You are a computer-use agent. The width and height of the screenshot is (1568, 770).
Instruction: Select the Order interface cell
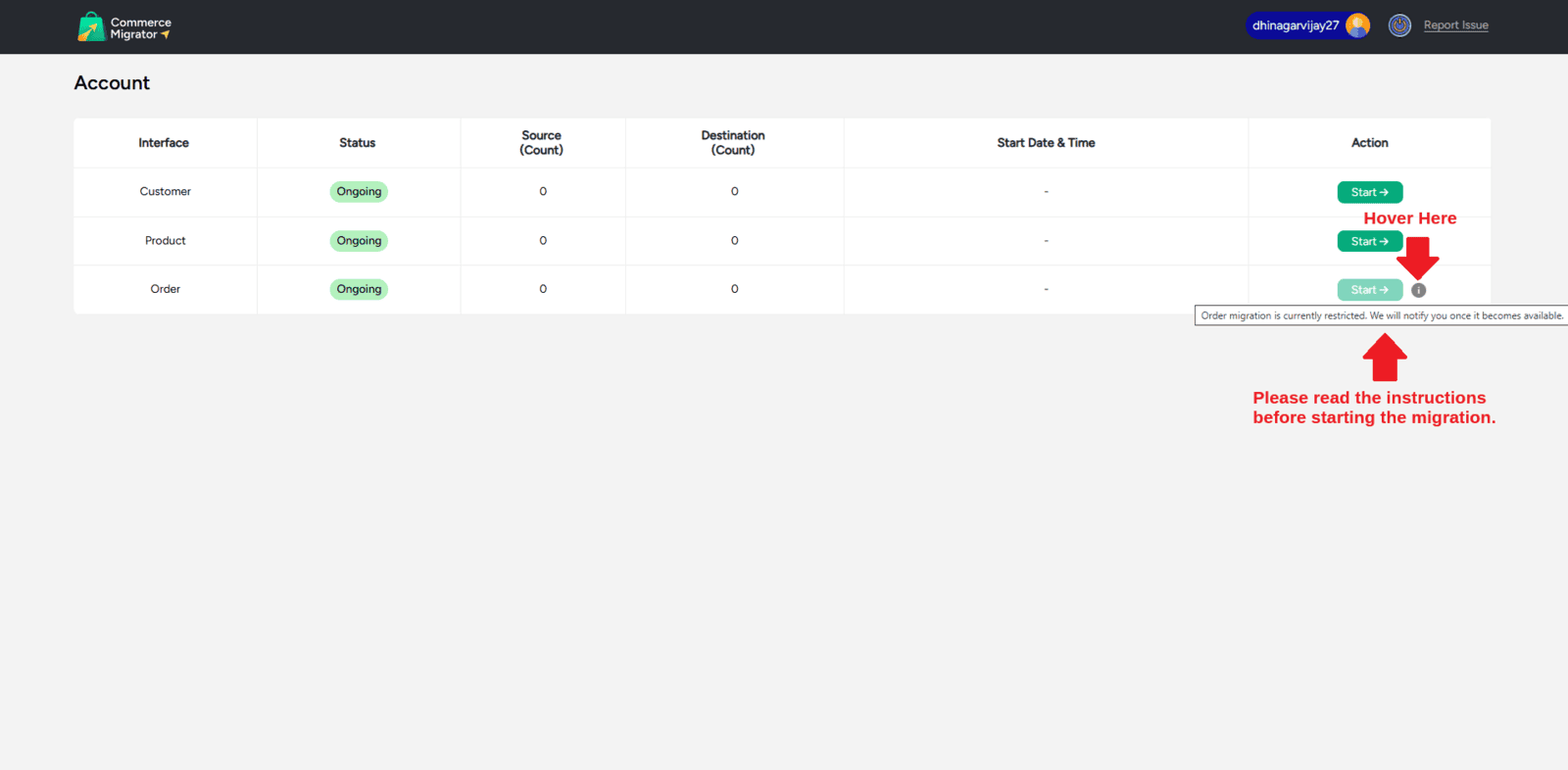[x=165, y=289]
